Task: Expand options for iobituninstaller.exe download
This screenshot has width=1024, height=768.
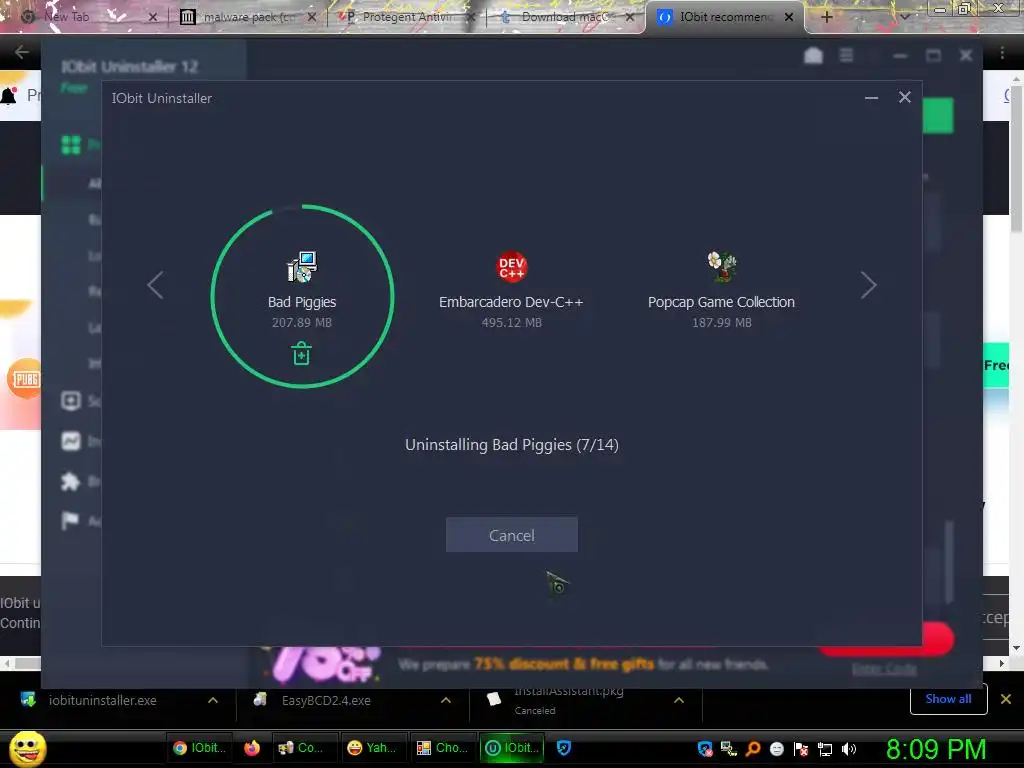Action: tap(213, 700)
